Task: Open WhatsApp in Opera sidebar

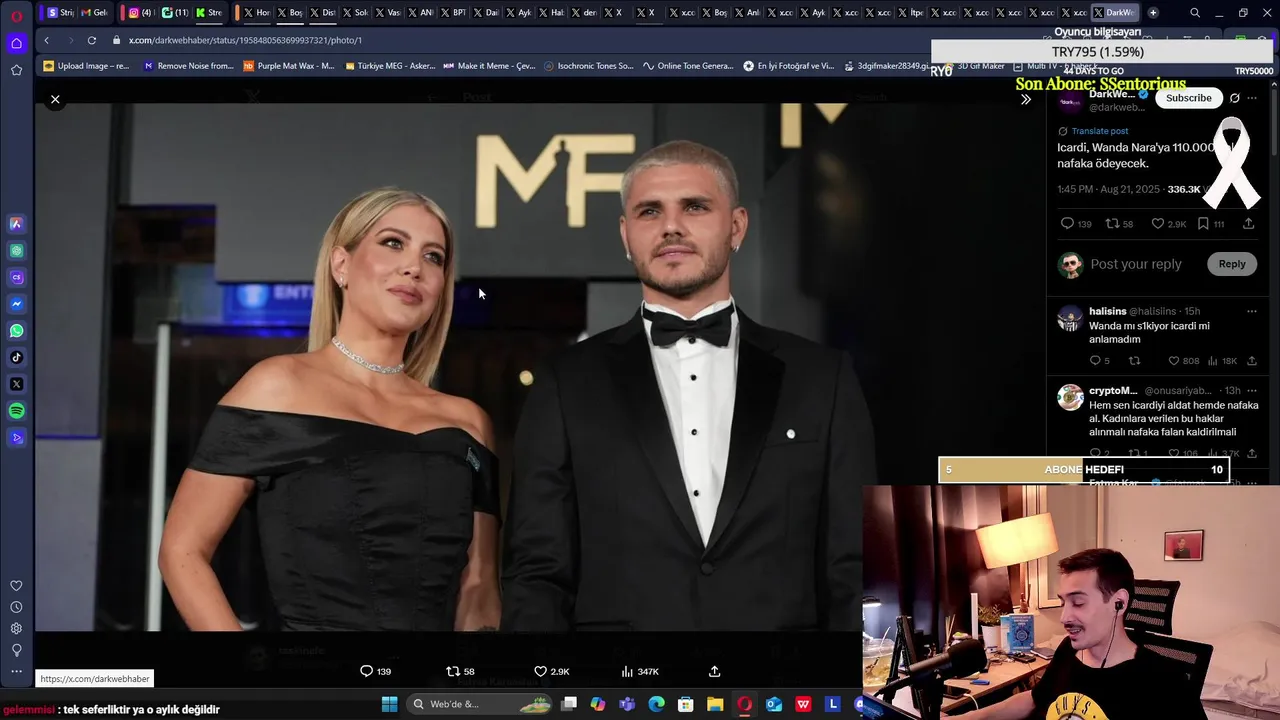Action: click(x=17, y=331)
